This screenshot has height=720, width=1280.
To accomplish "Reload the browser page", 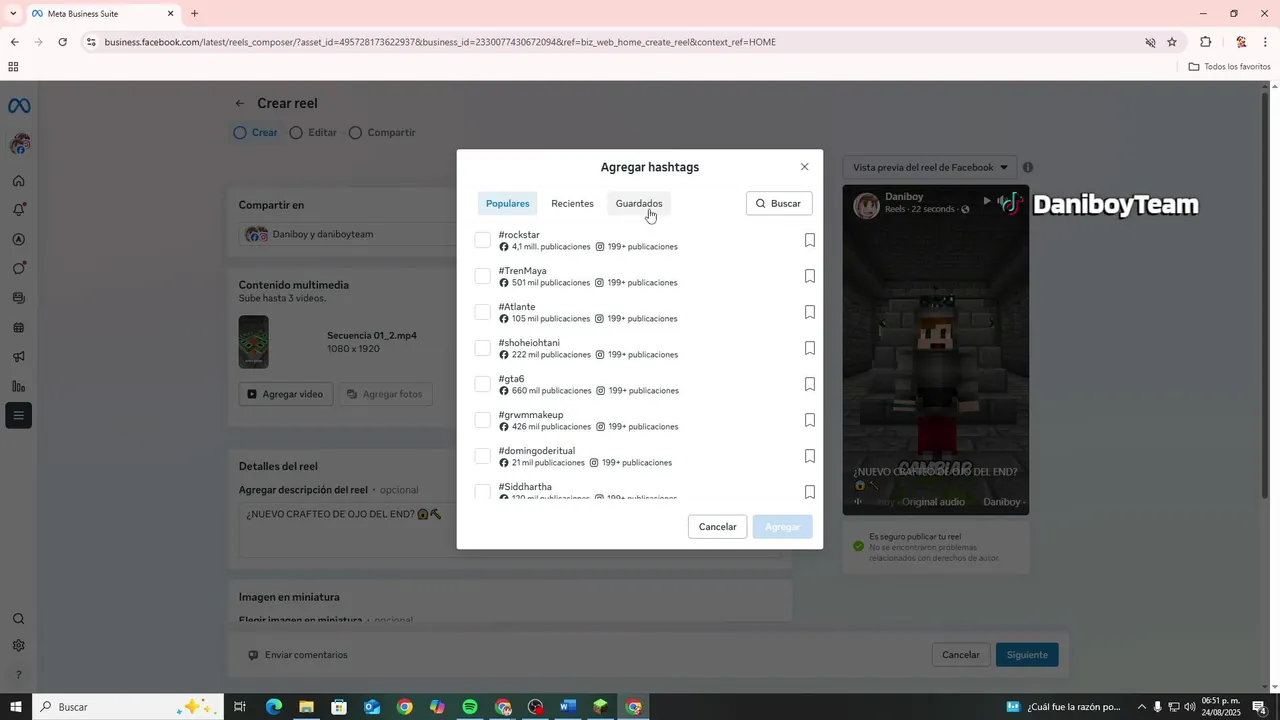I will coord(62,42).
